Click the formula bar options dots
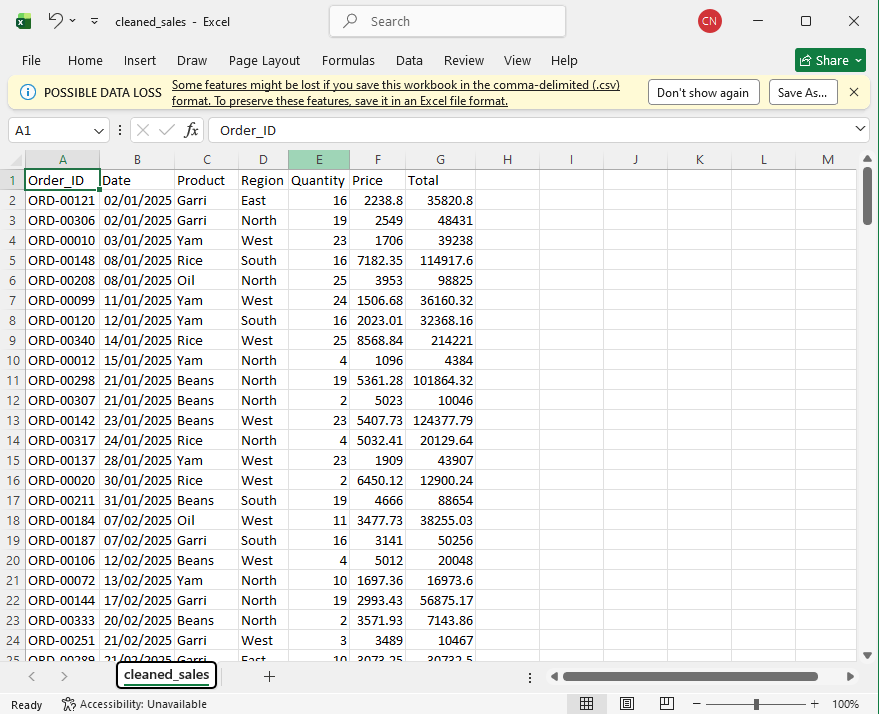The height and width of the screenshot is (714, 879). click(120, 131)
